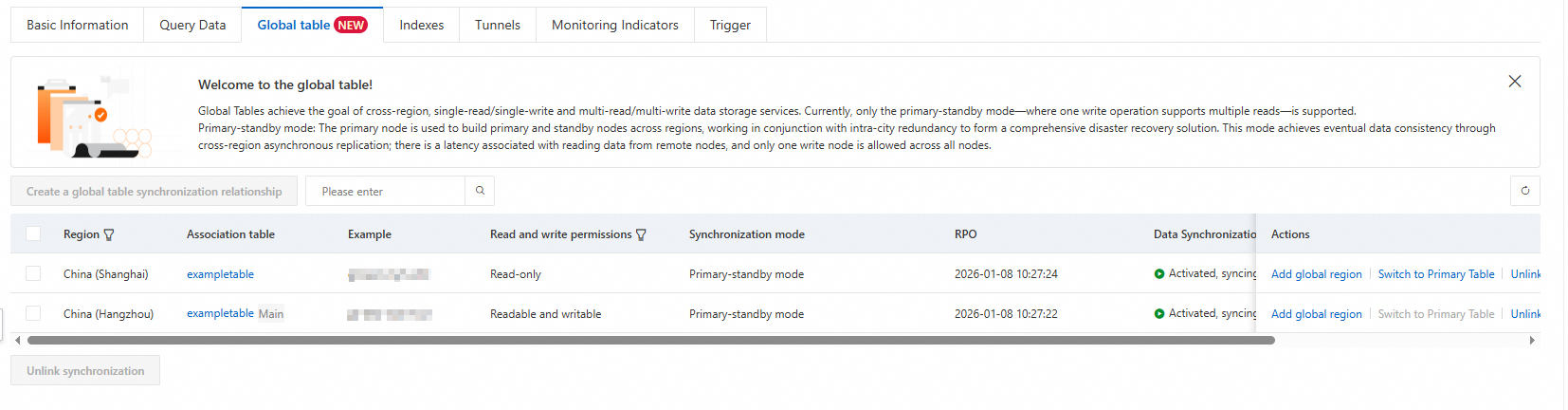Open the Tunnels tab
The image size is (1568, 410).
[x=497, y=25]
